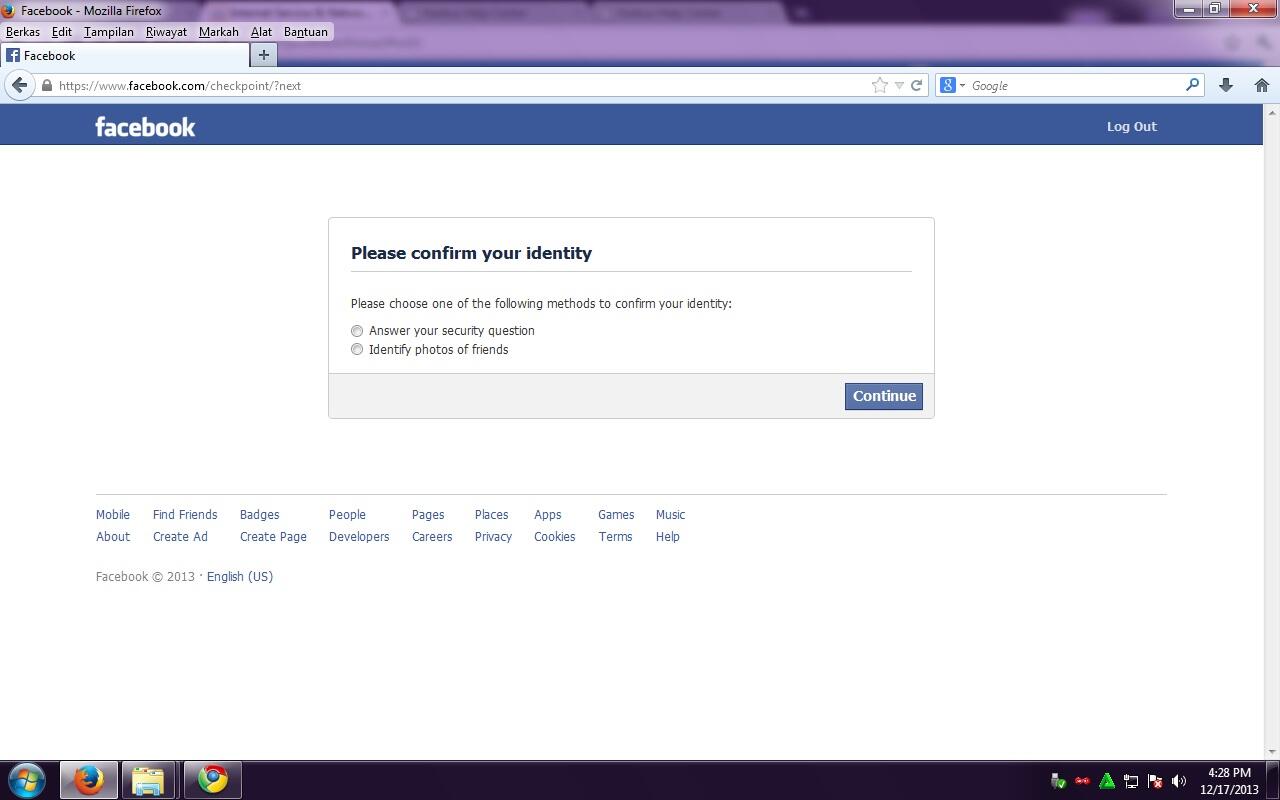Image resolution: width=1280 pixels, height=800 pixels.
Task: Open the Downloads arrow icon
Action: point(1226,85)
